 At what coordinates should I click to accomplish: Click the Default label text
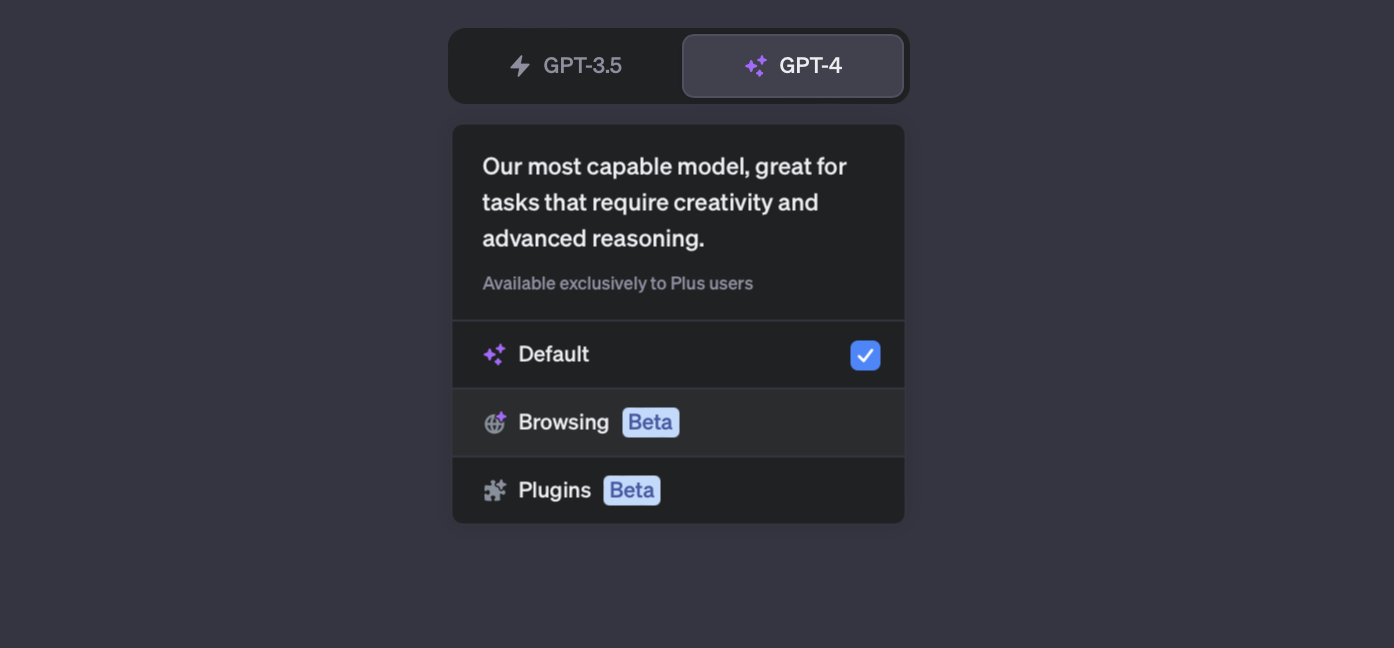pos(554,355)
